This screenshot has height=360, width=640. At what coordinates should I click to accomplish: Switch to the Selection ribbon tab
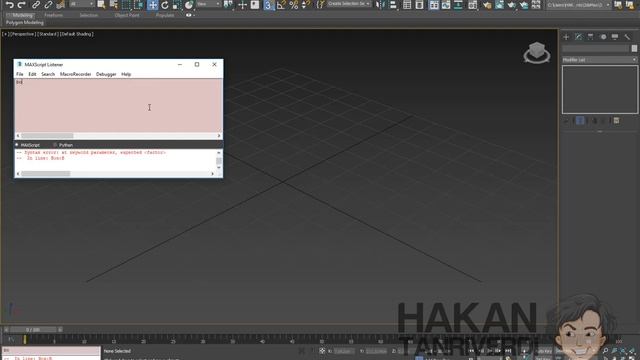tap(89, 15)
